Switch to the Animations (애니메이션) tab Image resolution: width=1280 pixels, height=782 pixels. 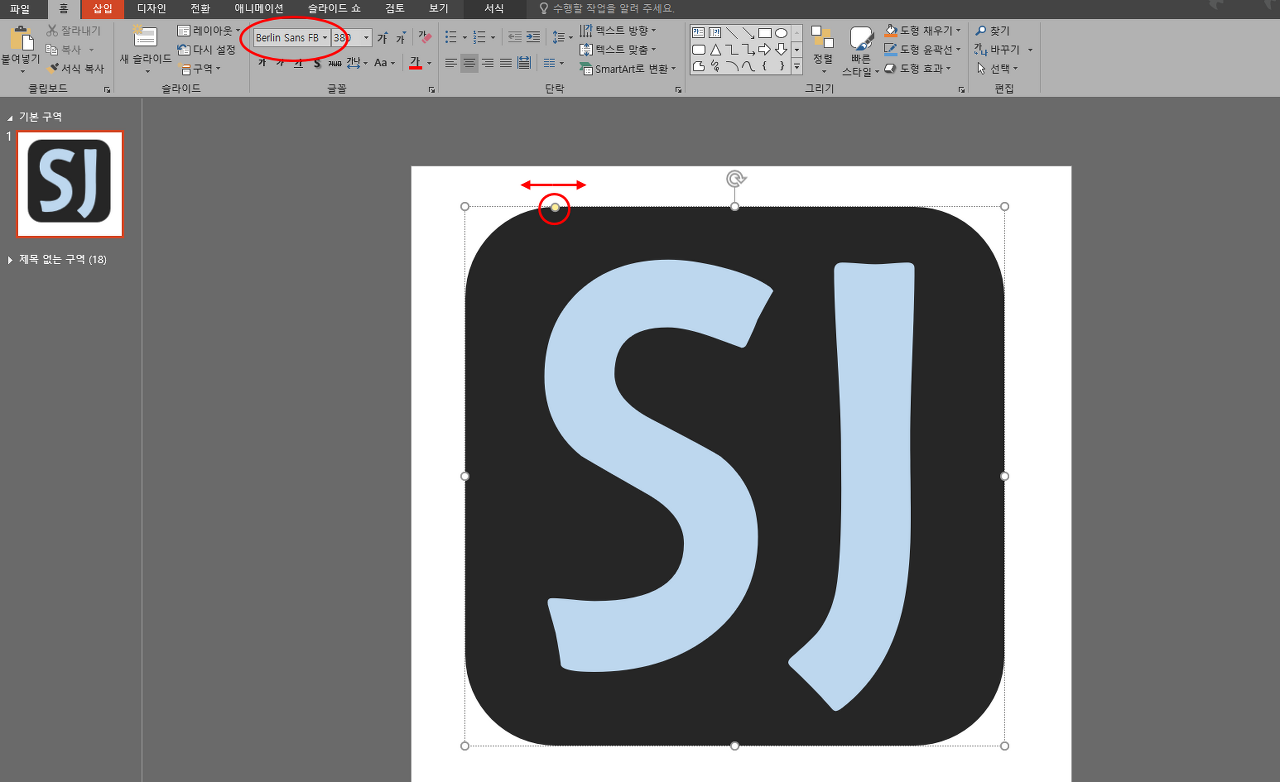coord(259,9)
